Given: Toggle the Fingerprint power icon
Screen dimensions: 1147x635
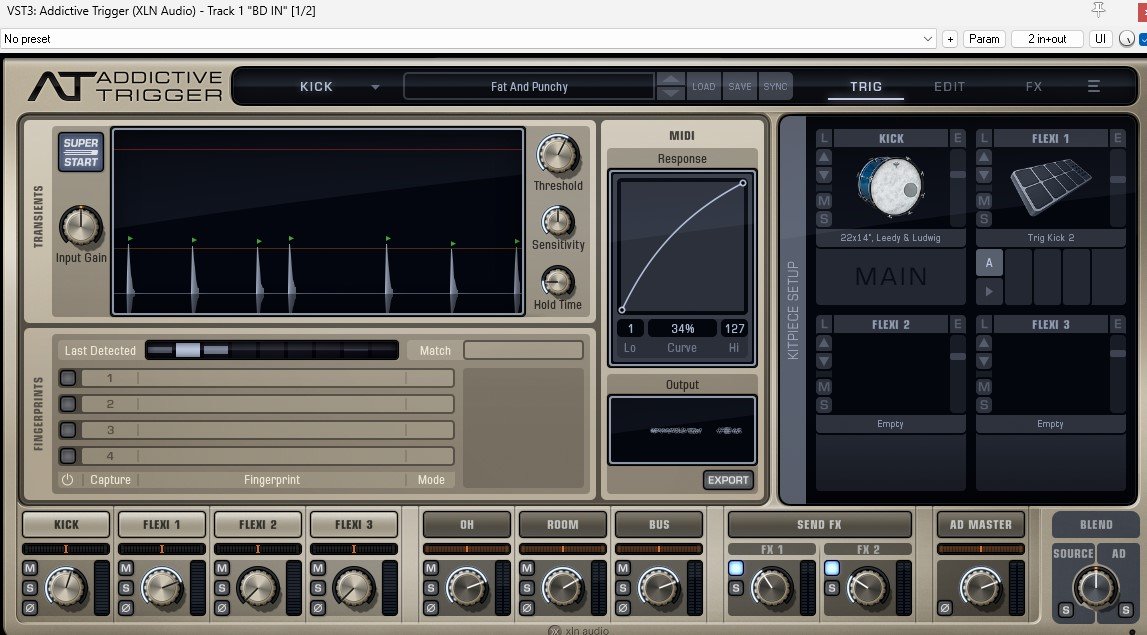Looking at the screenshot, I should 67,480.
